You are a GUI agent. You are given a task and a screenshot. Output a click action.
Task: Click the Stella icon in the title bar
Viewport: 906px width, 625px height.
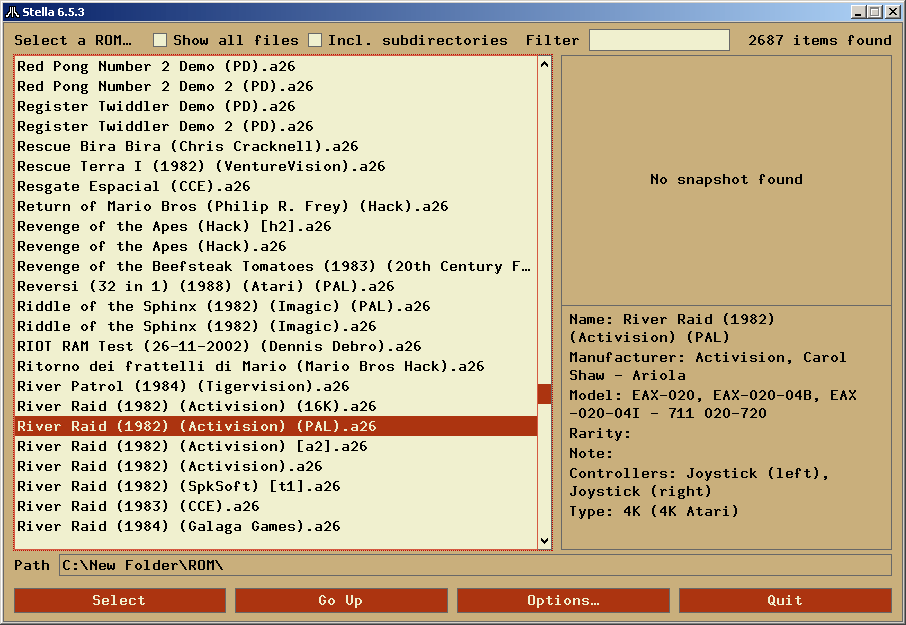(x=12, y=12)
